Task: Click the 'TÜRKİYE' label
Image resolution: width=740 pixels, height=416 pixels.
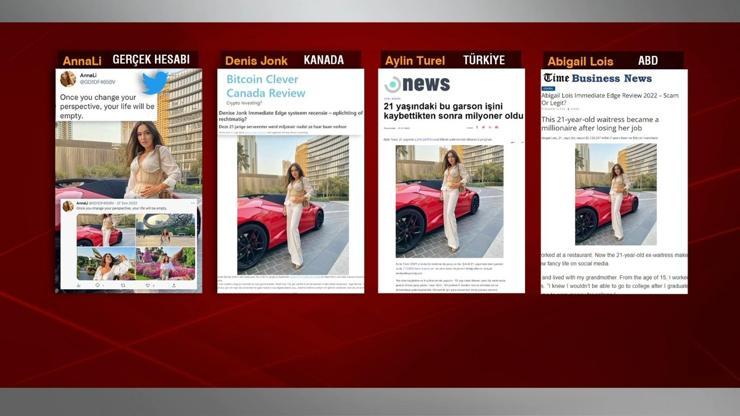Action: coord(484,60)
